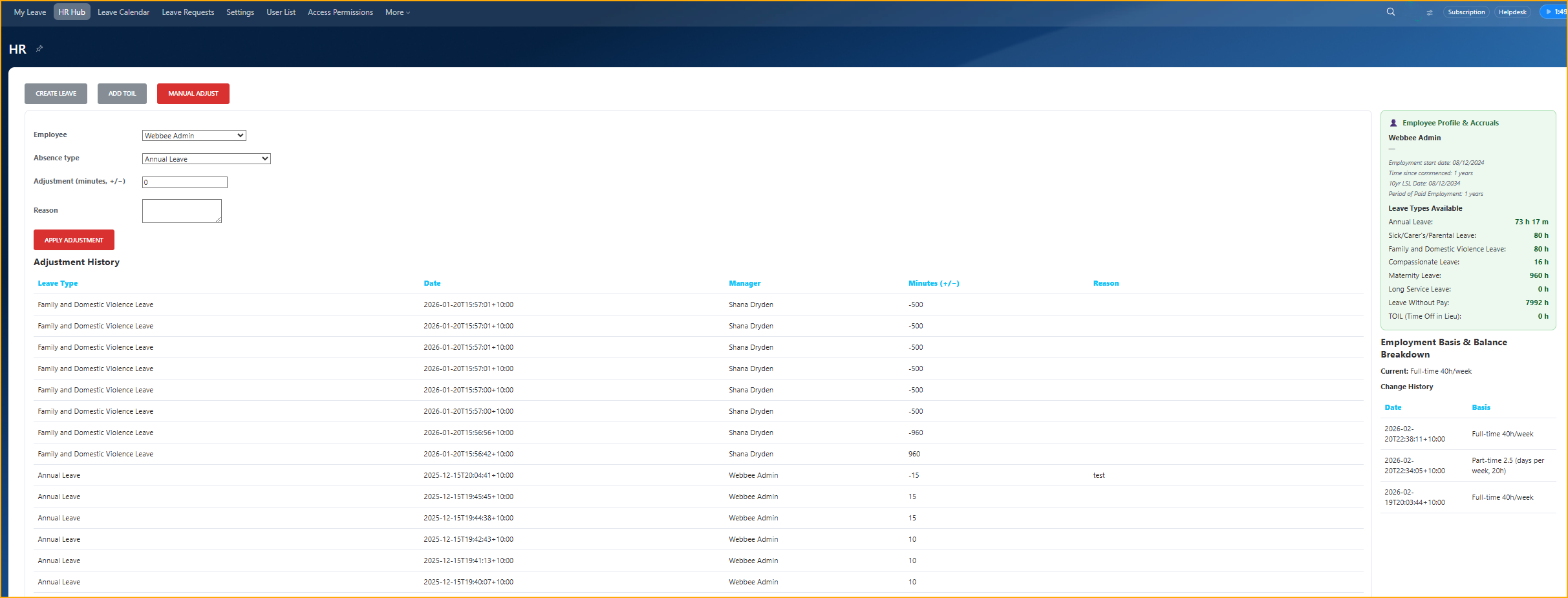
Task: Click inside the Reason text area
Action: [182, 211]
